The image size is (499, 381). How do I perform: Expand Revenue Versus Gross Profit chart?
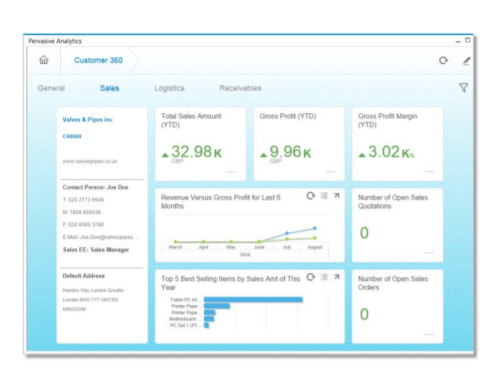(337, 196)
